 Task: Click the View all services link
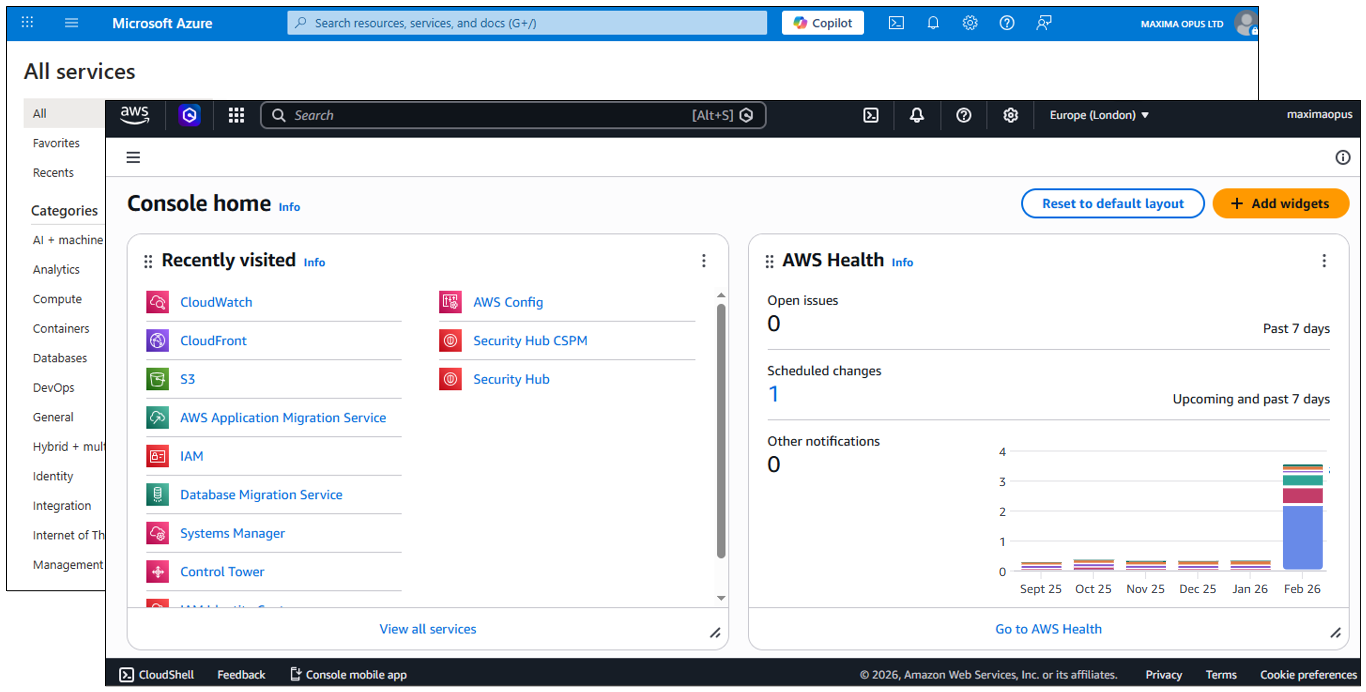pos(428,629)
